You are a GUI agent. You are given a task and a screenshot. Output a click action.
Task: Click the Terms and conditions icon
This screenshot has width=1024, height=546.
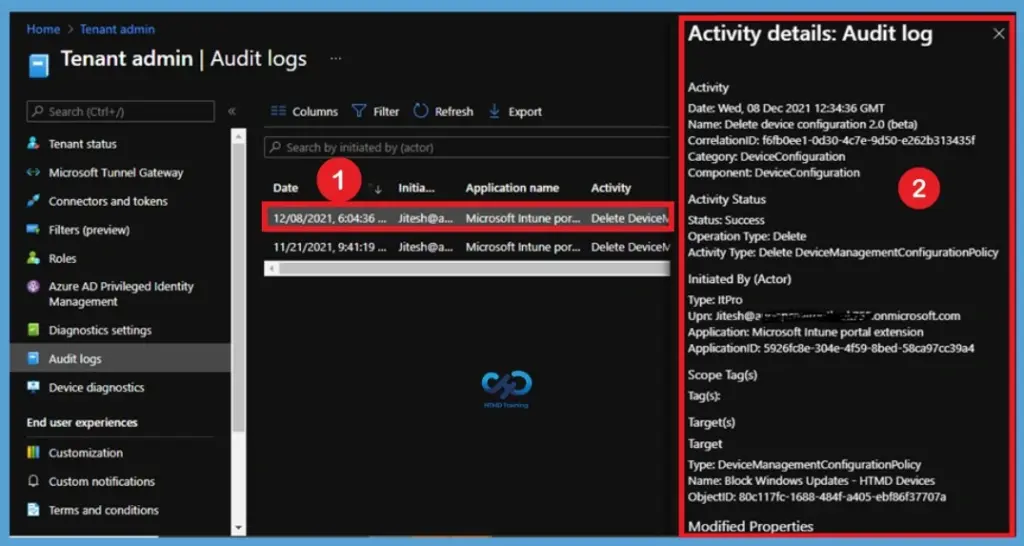coord(33,510)
